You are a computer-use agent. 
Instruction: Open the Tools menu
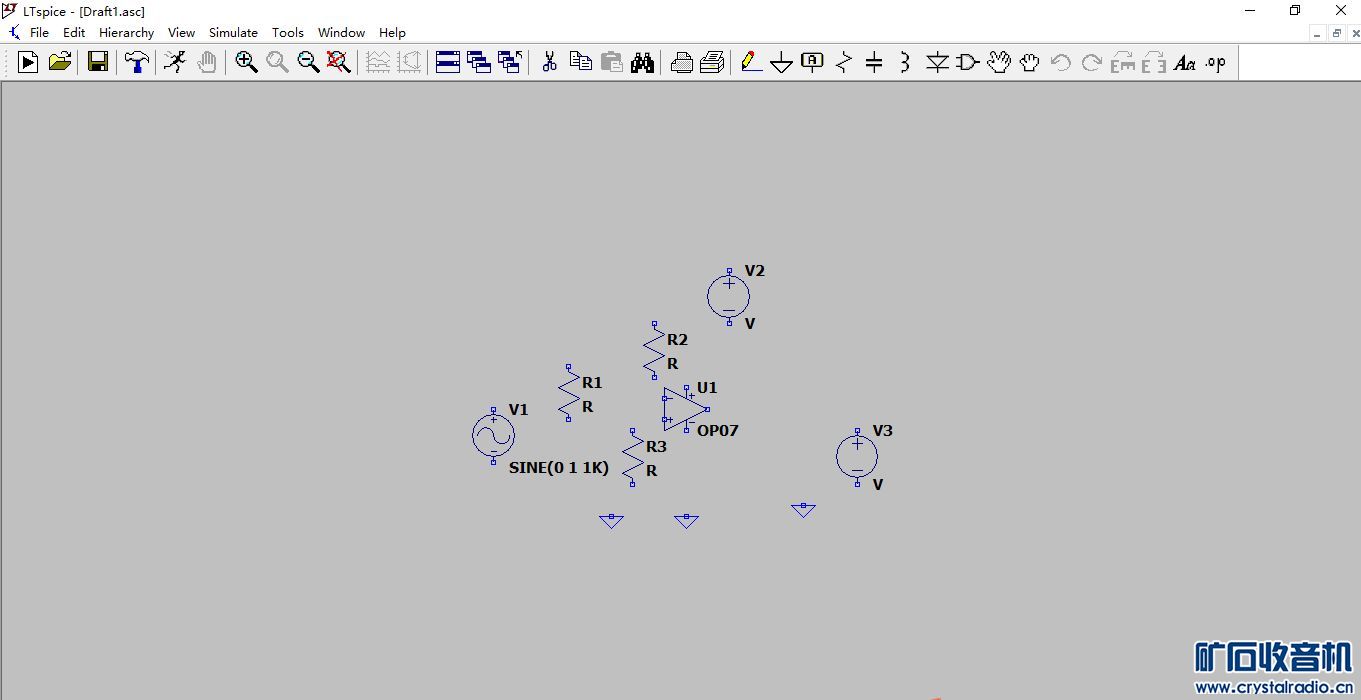[x=288, y=32]
